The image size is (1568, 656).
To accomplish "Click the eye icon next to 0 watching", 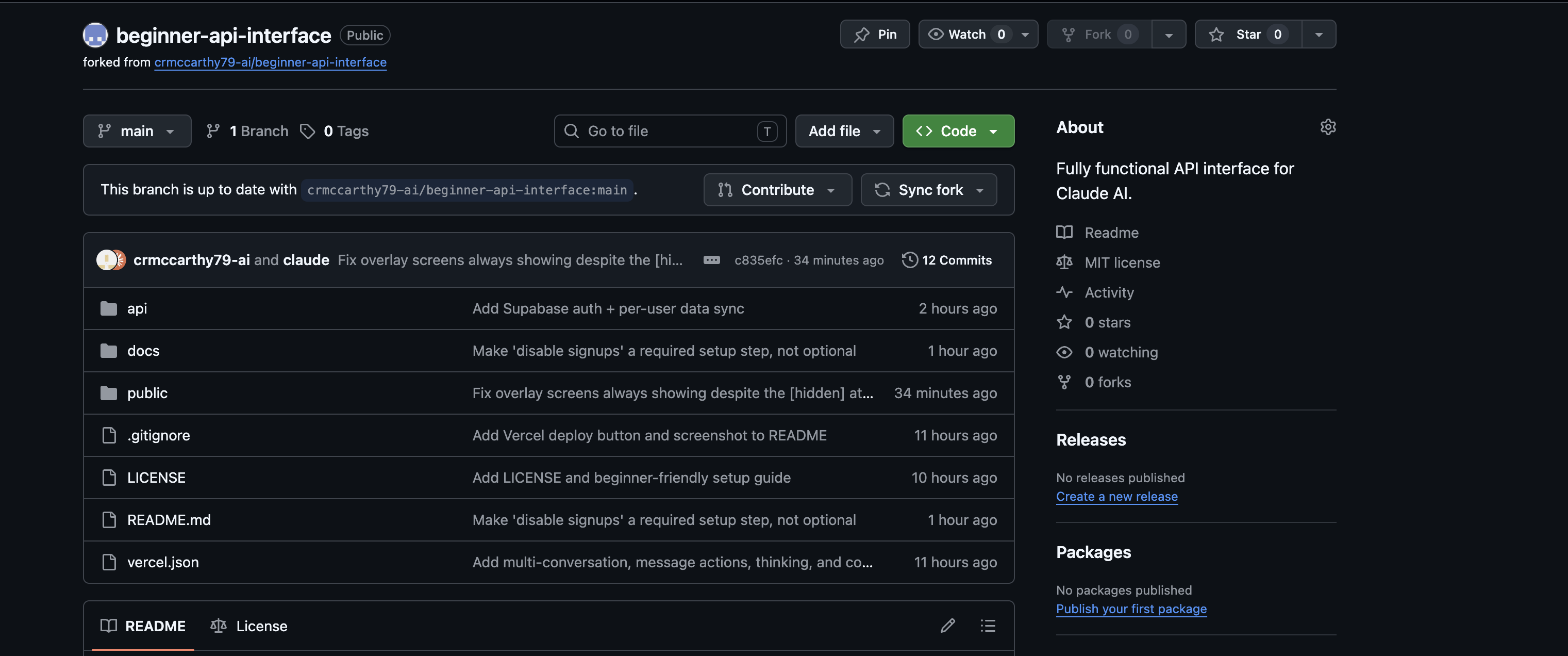I will pos(1063,352).
